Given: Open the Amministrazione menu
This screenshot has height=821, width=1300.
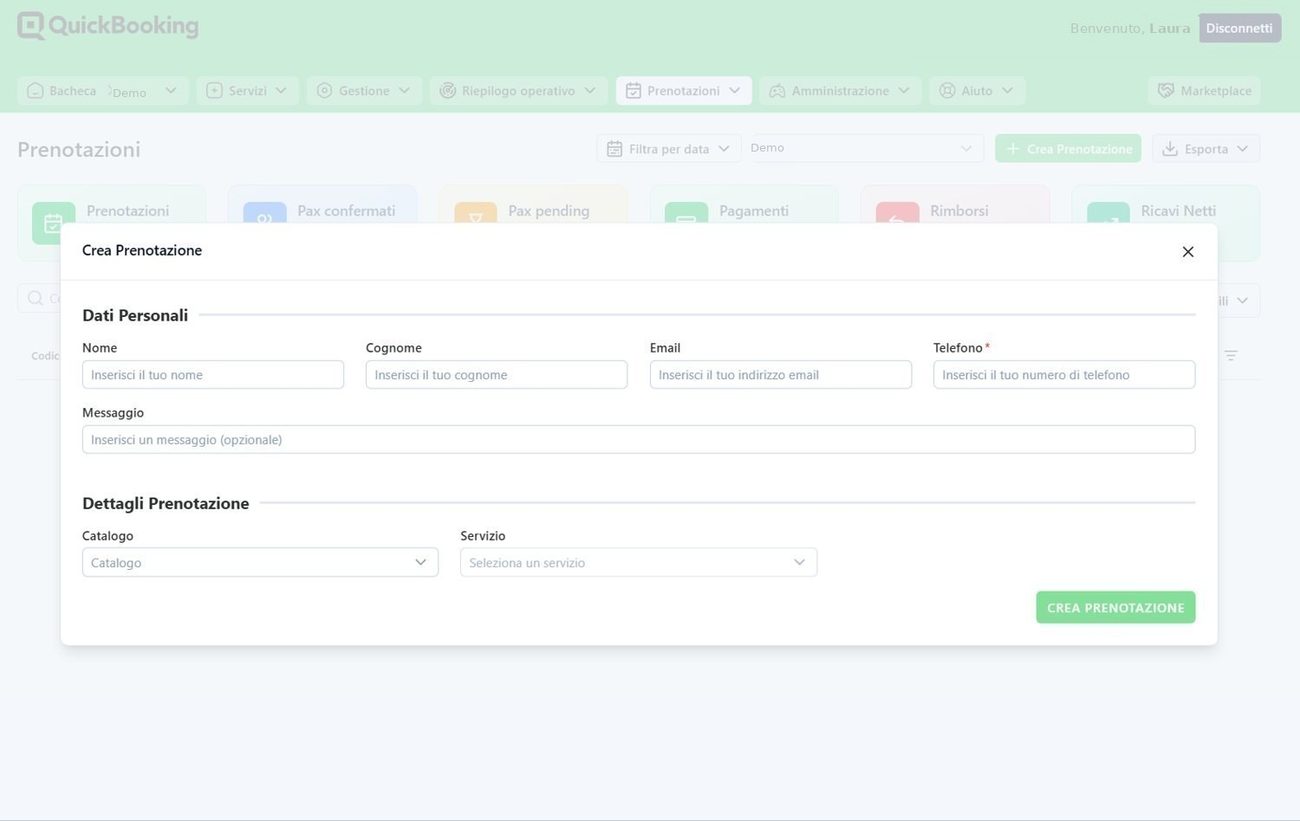Looking at the screenshot, I should (840, 91).
